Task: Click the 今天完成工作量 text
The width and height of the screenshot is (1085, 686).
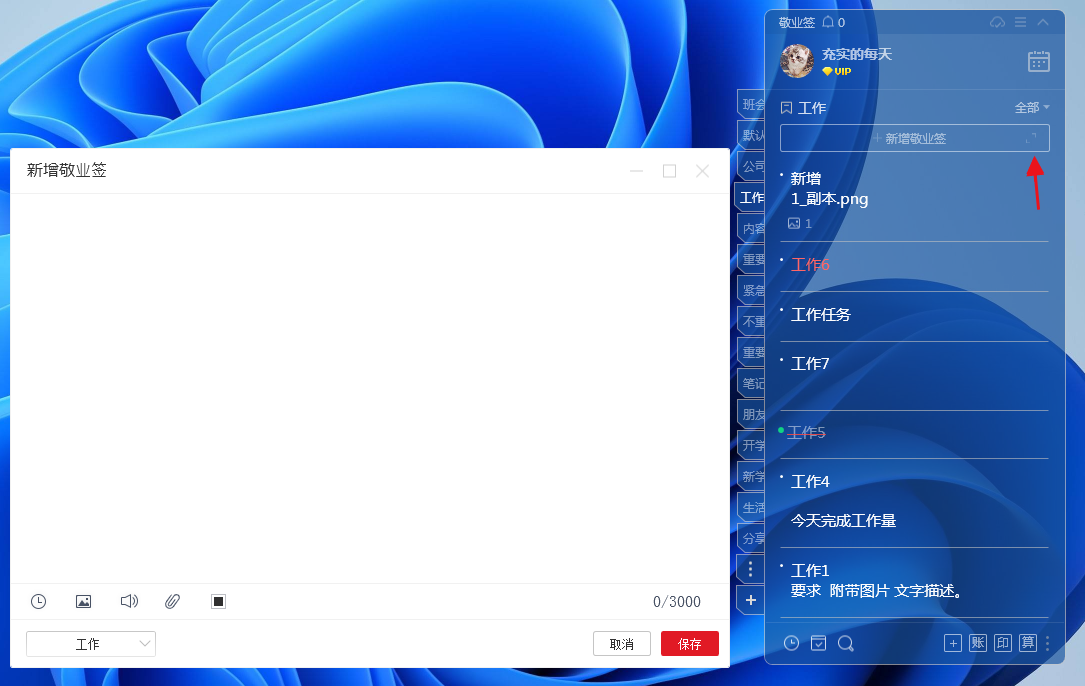Action: pos(844,521)
